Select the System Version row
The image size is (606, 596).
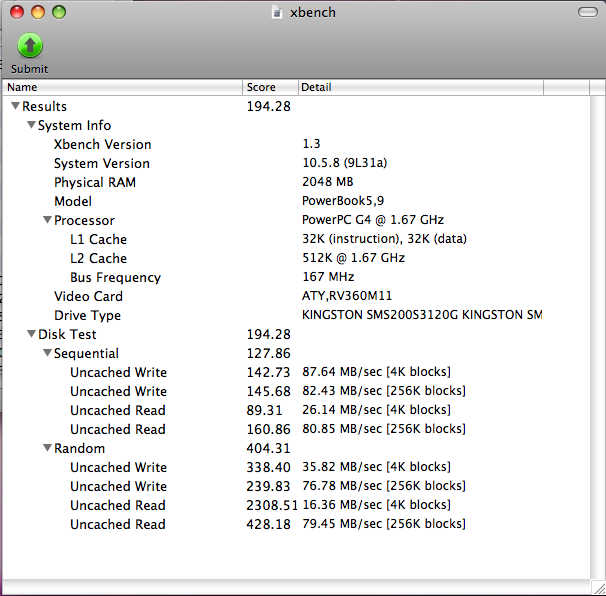click(x=296, y=163)
